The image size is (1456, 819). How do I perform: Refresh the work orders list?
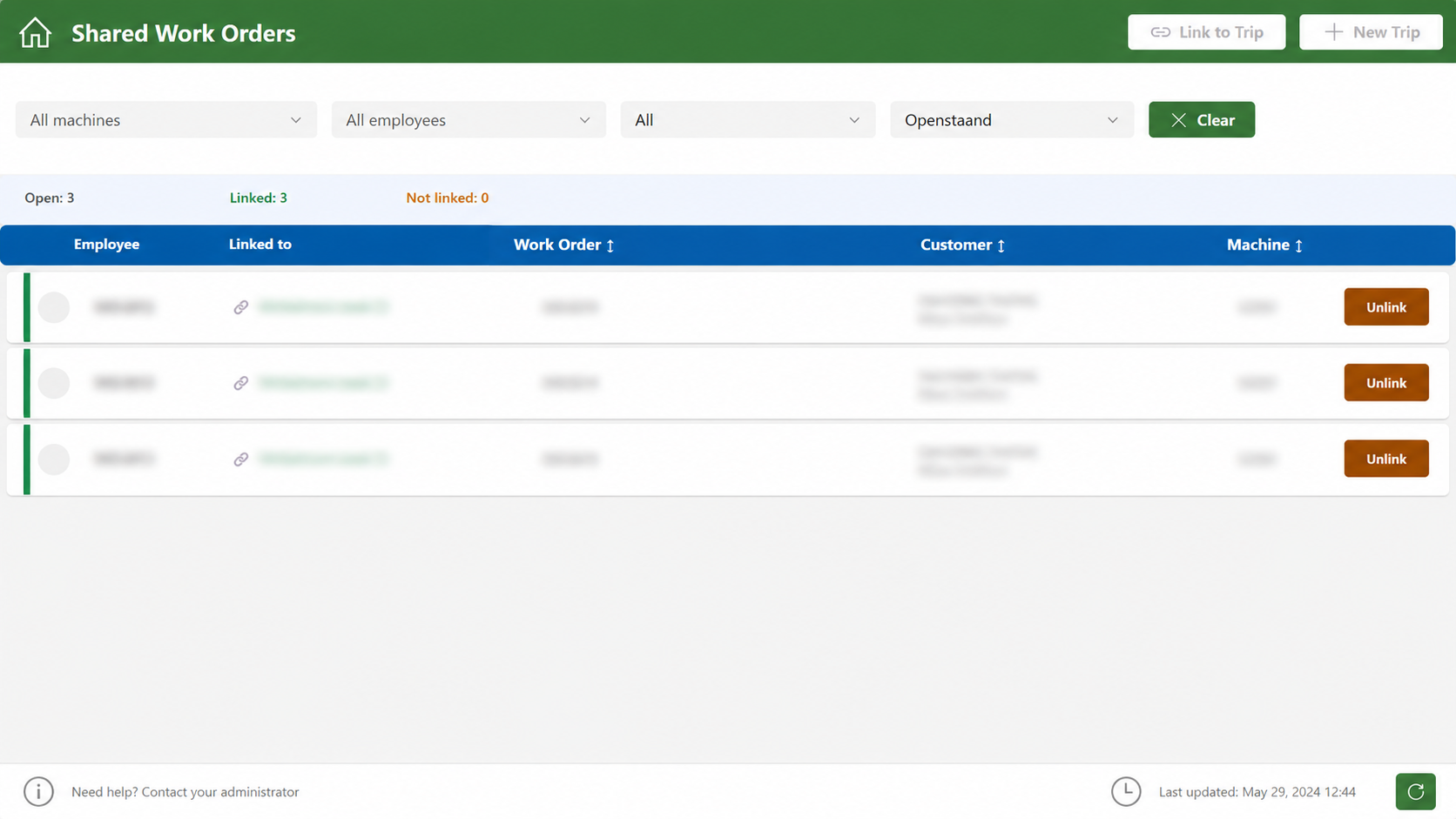tap(1415, 791)
